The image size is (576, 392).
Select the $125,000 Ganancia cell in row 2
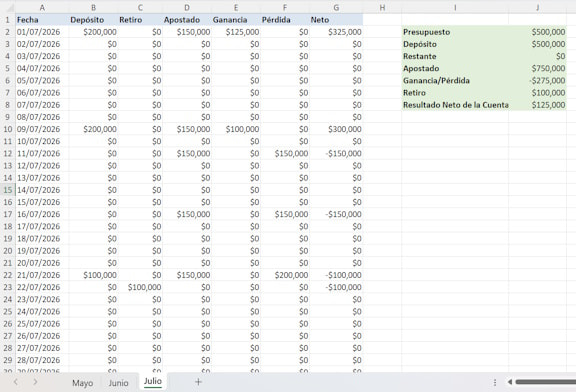pyautogui.click(x=236, y=32)
